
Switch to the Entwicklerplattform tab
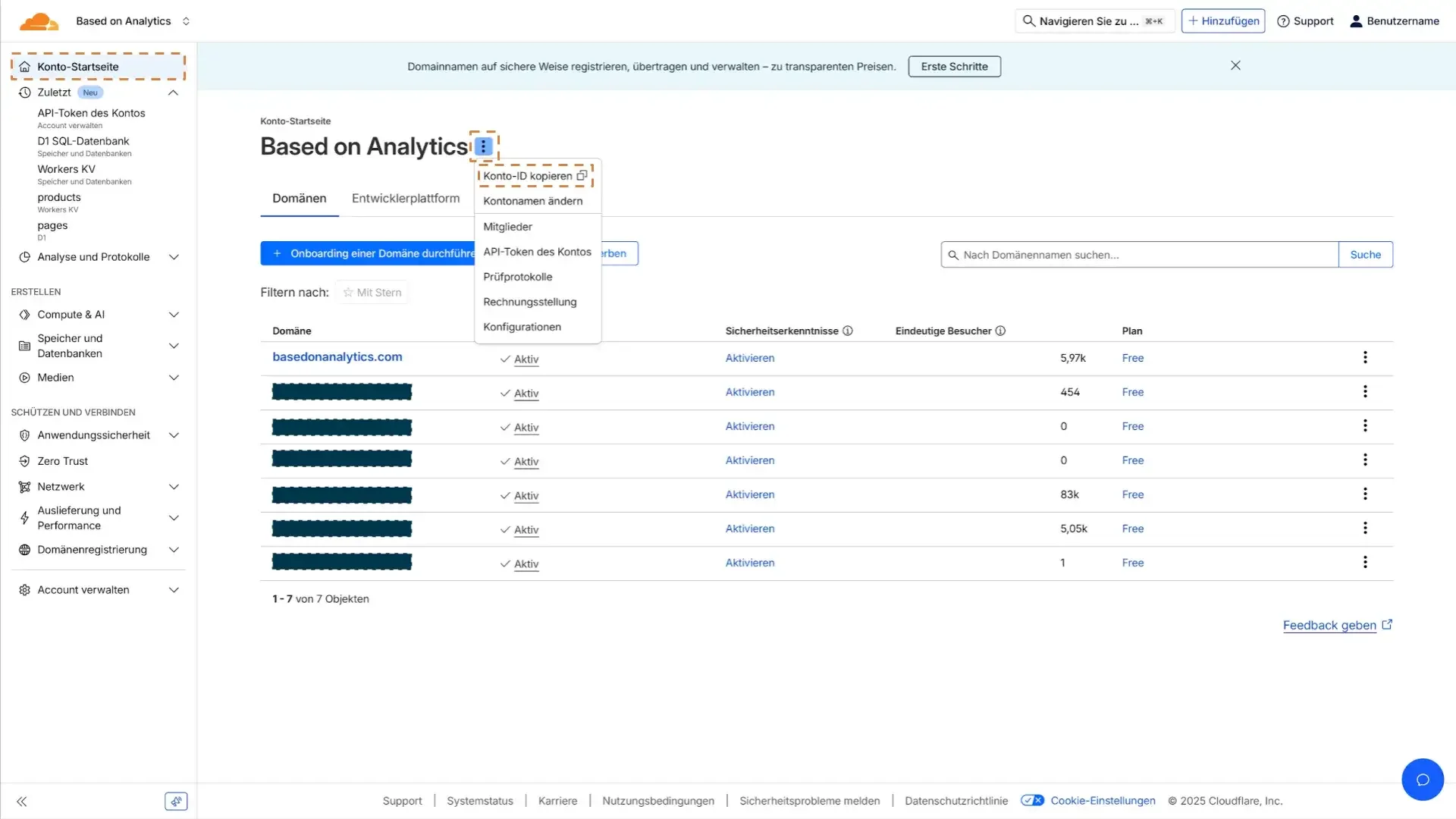(405, 198)
